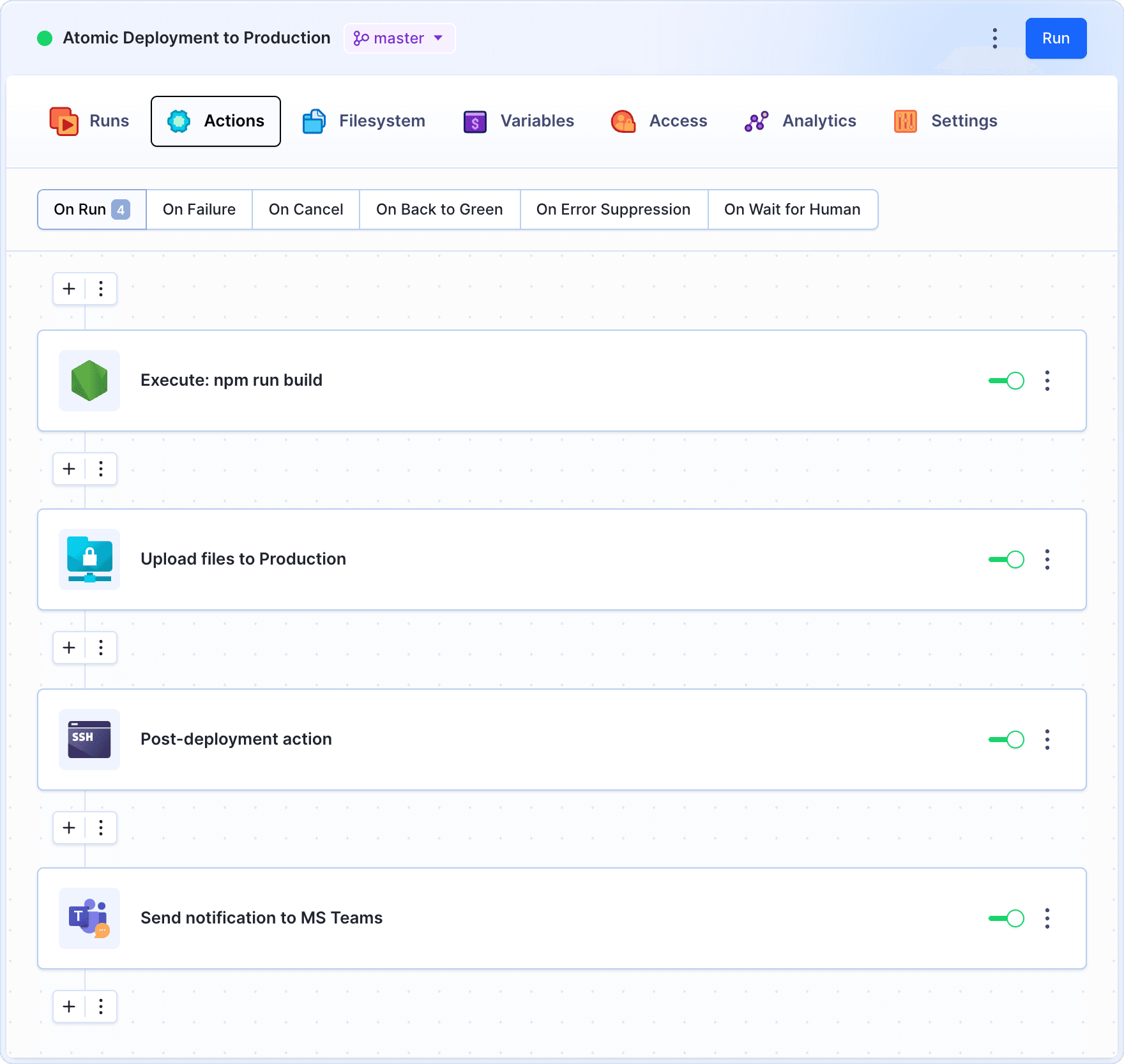The image size is (1124, 1064).
Task: Open the Access section
Action: tap(659, 121)
